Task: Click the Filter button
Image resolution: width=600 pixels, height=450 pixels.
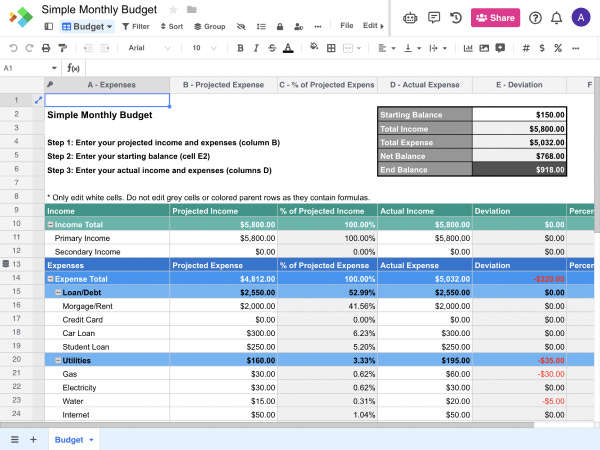Action: point(135,26)
